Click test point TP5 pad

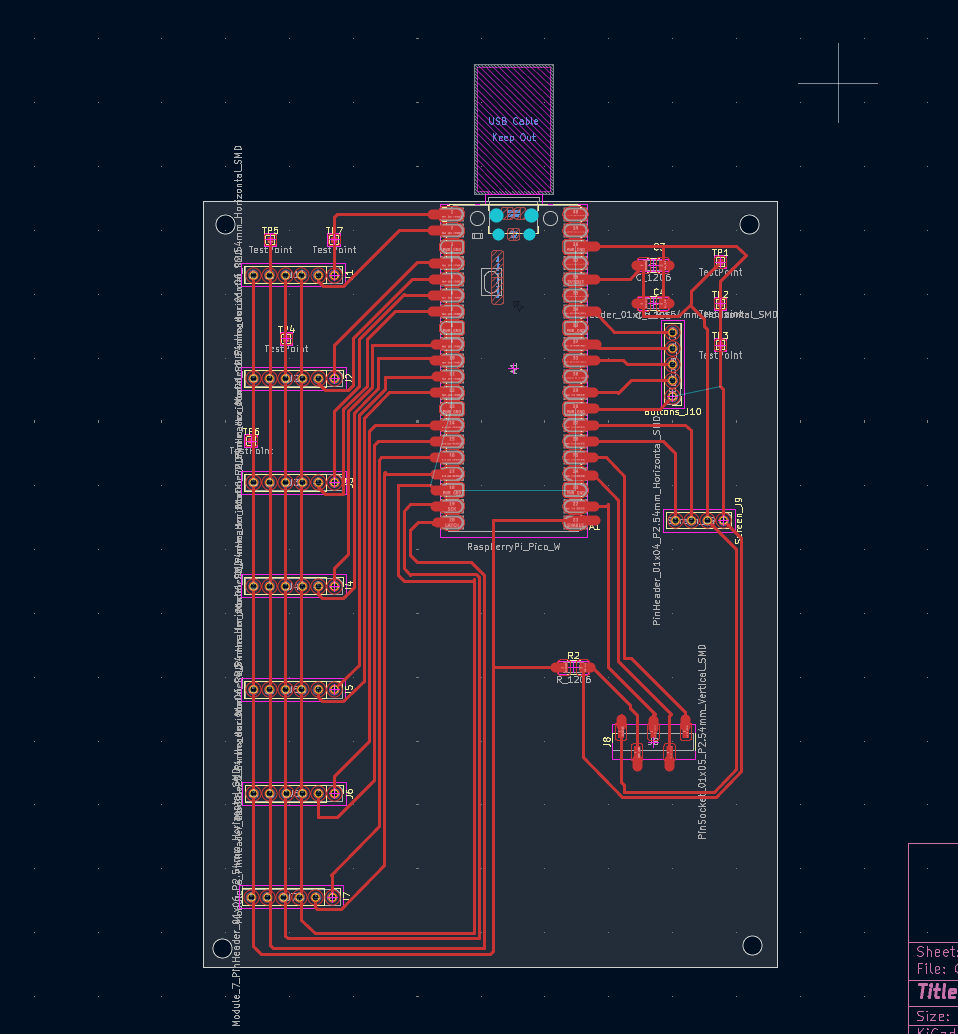pyautogui.click(x=270, y=240)
